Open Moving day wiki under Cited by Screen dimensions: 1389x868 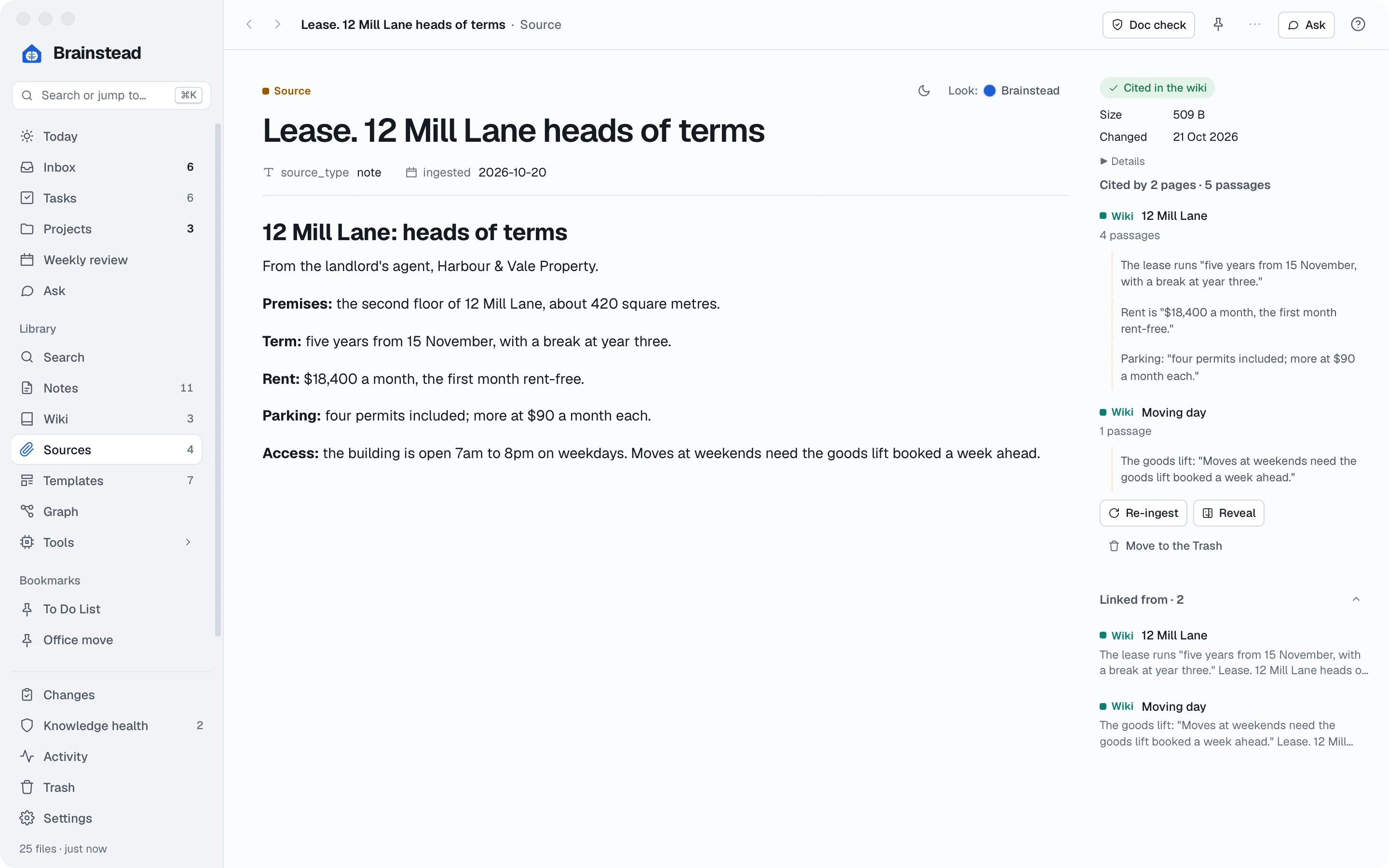pyautogui.click(x=1174, y=412)
